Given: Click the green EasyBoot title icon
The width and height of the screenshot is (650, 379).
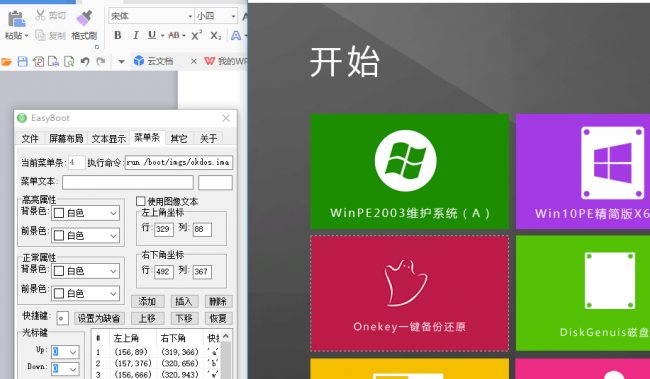Looking at the screenshot, I should coord(22,118).
